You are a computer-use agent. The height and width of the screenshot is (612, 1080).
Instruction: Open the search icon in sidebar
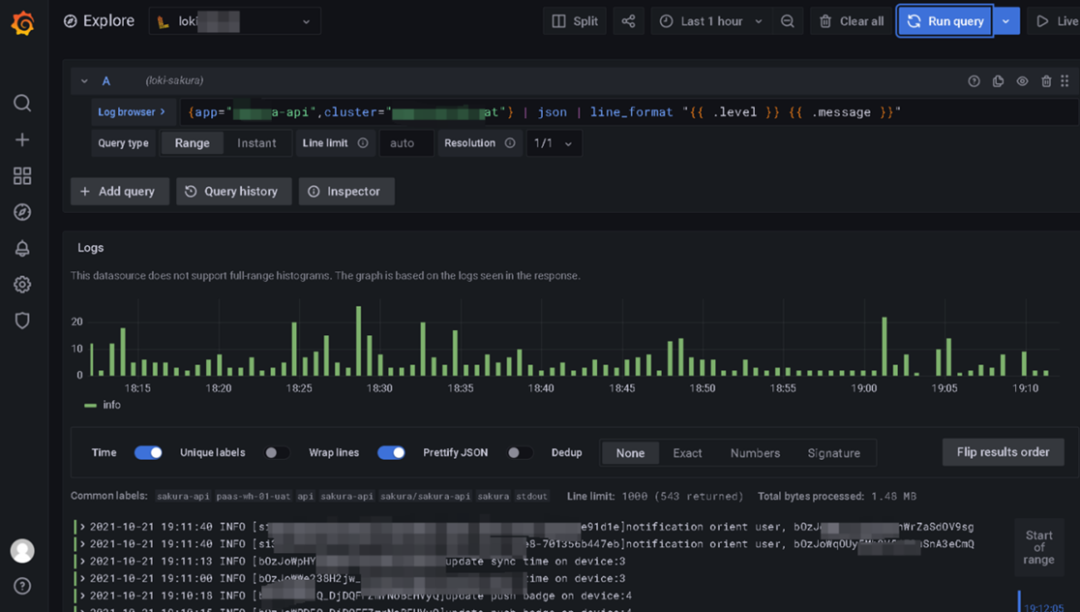coord(22,103)
